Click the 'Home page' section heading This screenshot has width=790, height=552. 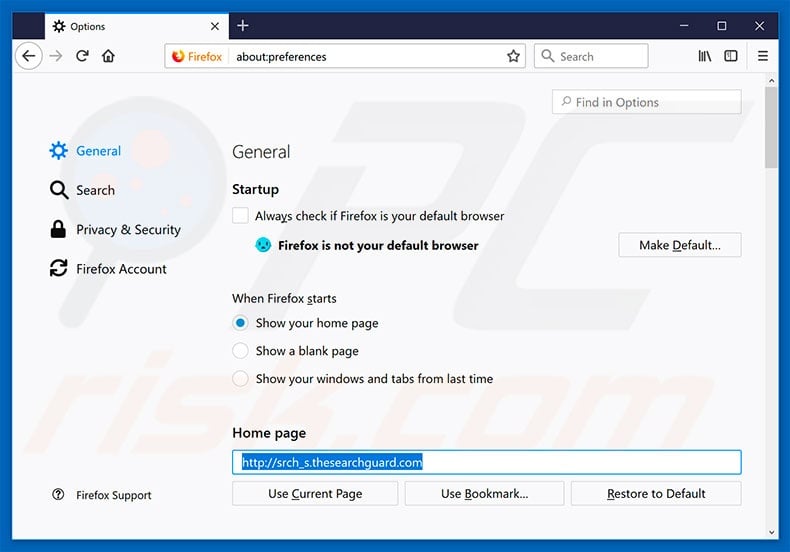[x=269, y=433]
